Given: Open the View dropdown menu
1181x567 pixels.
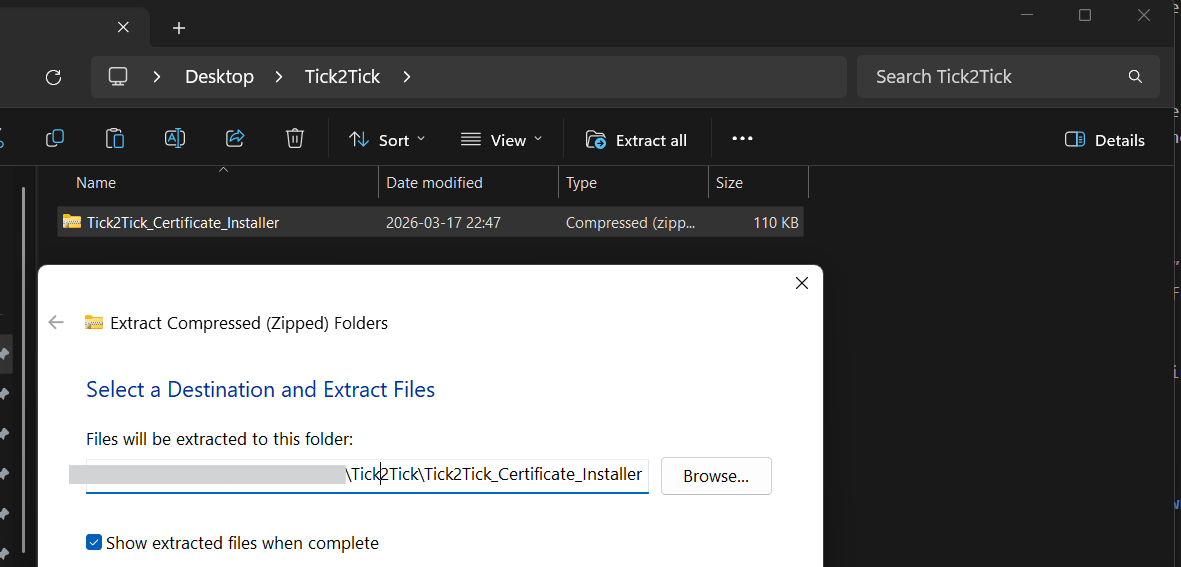Looking at the screenshot, I should coord(501,140).
